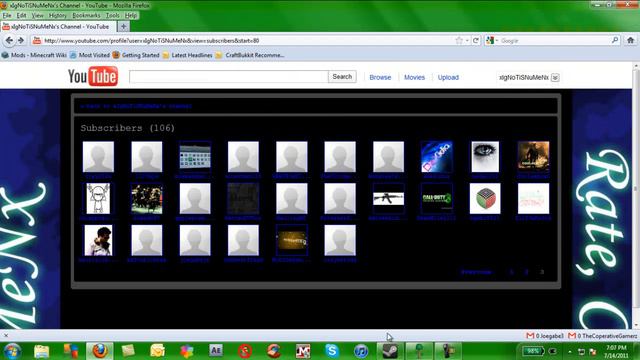This screenshot has width=640, height=360.
Task: Open Mods - Minecraft Wiki bookmark
Action: [x=35, y=55]
